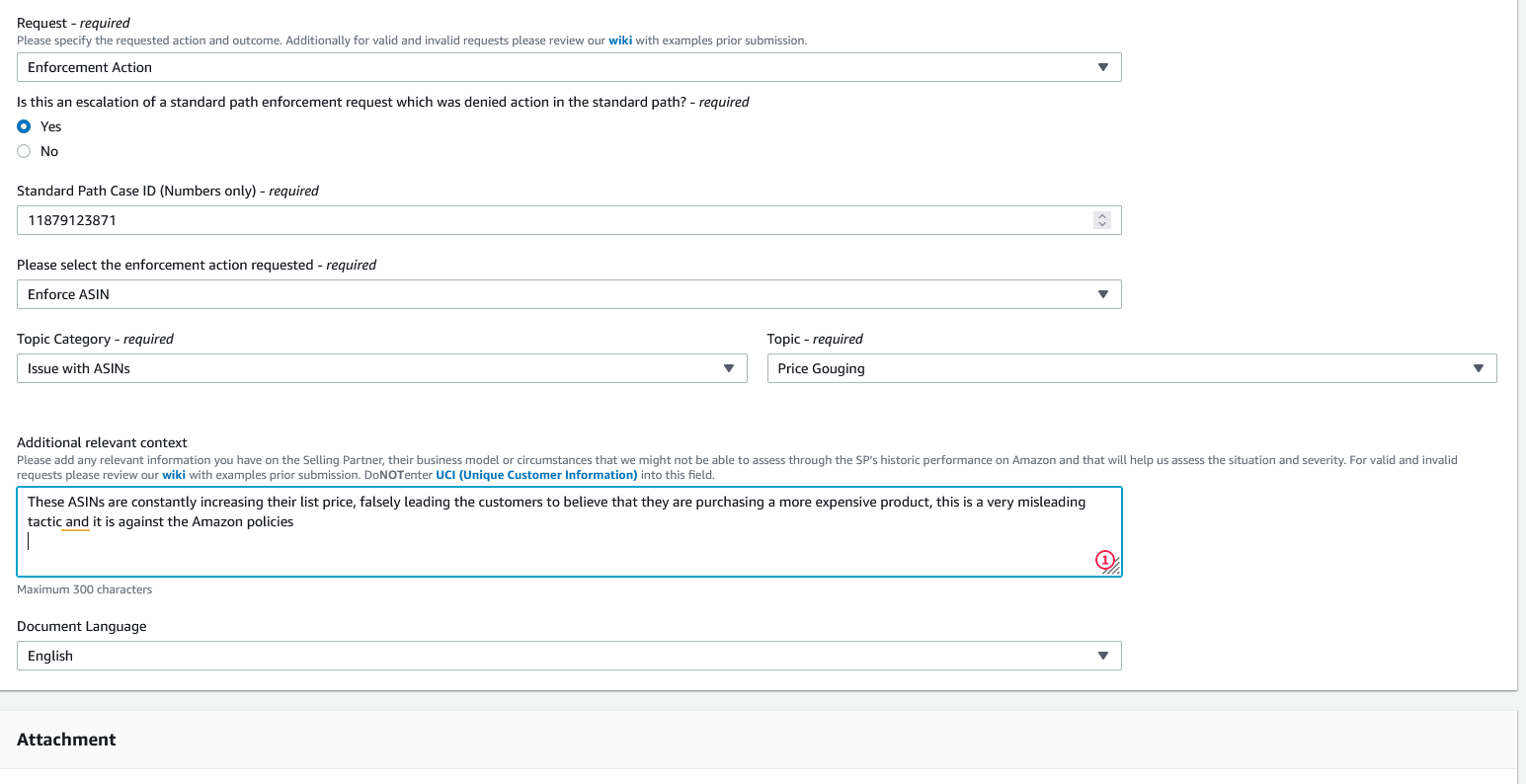Click inside the Additional relevant context textarea
1526x784 pixels.
[x=568, y=548]
